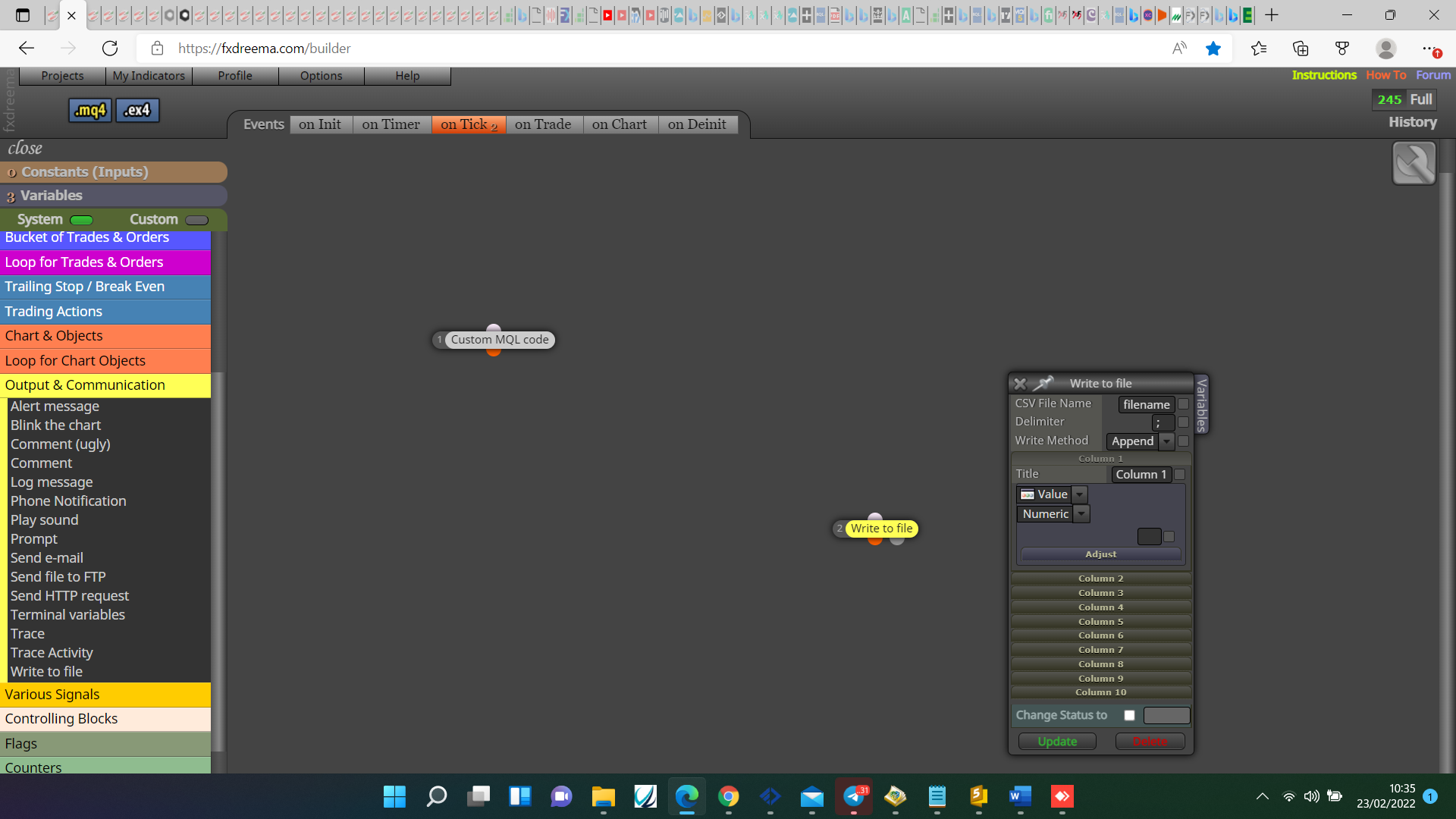The width and height of the screenshot is (1456, 819).
Task: Open the Edge tab actions menu
Action: coord(23,15)
